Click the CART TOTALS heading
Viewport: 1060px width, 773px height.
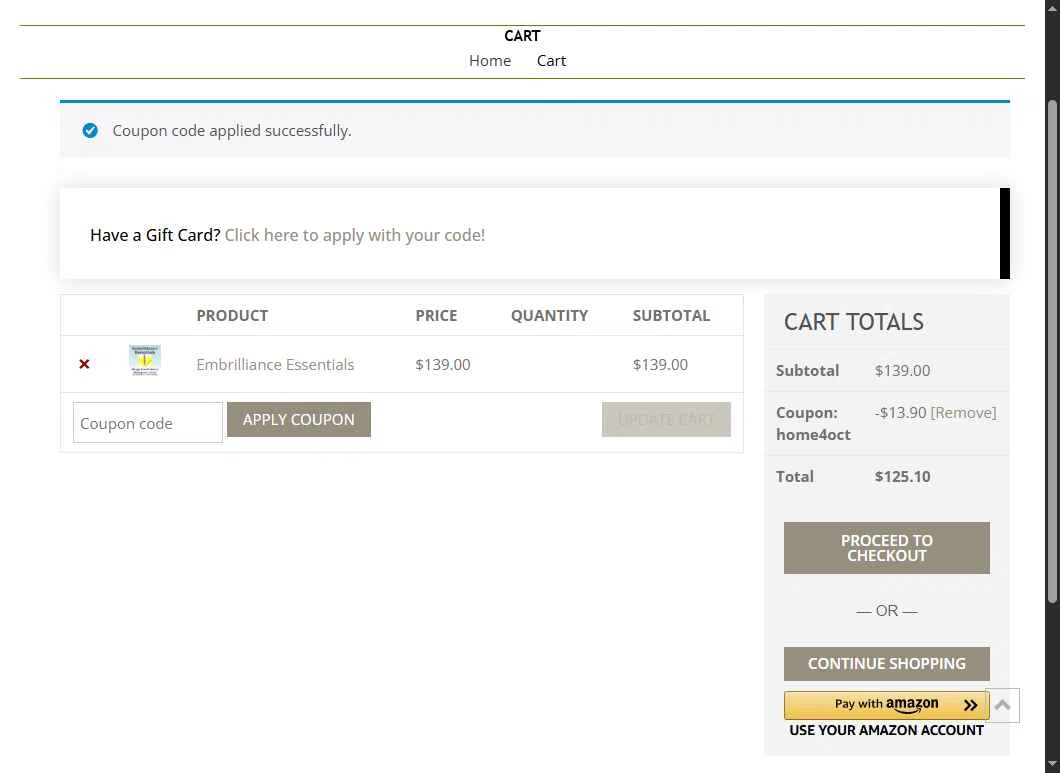[853, 322]
